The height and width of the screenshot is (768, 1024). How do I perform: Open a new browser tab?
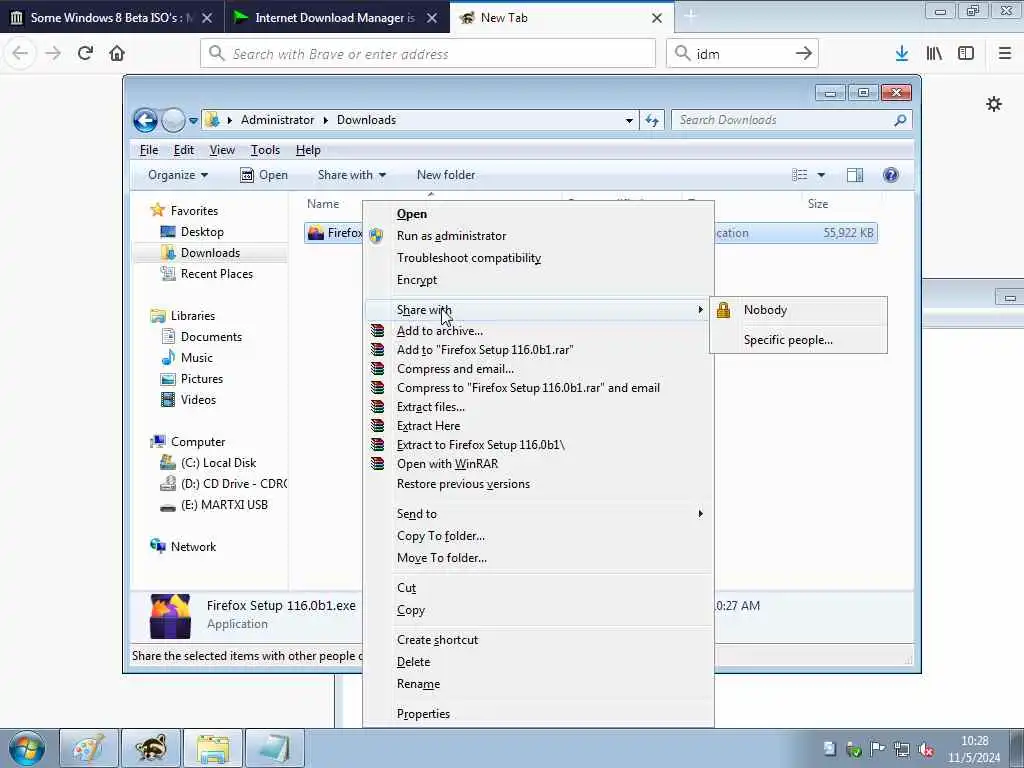pyautogui.click(x=691, y=17)
